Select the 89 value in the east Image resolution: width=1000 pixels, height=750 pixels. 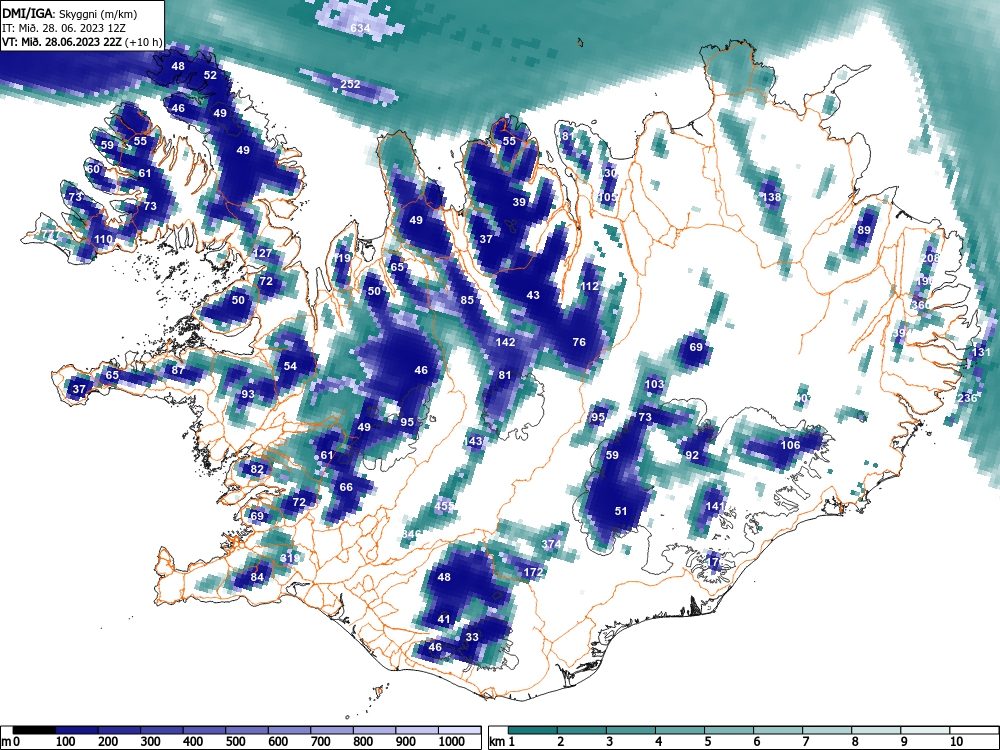[x=864, y=230]
